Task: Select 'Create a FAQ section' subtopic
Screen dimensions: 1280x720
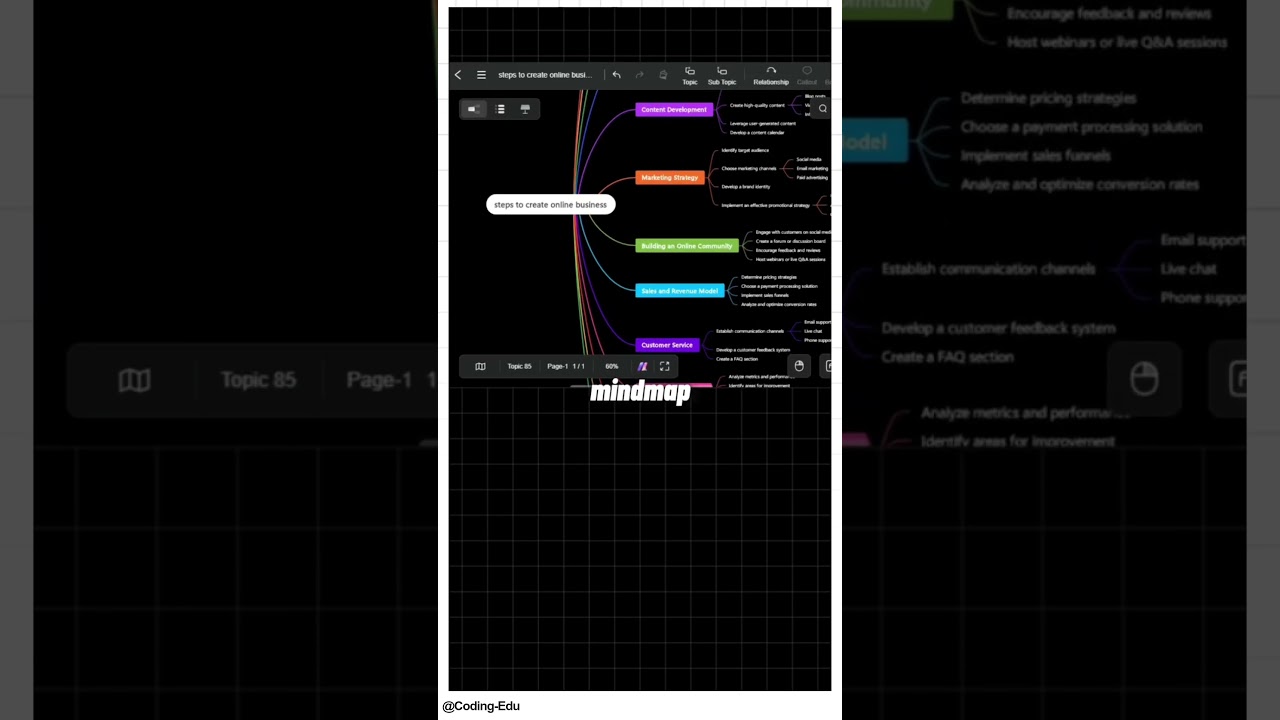Action: point(737,358)
